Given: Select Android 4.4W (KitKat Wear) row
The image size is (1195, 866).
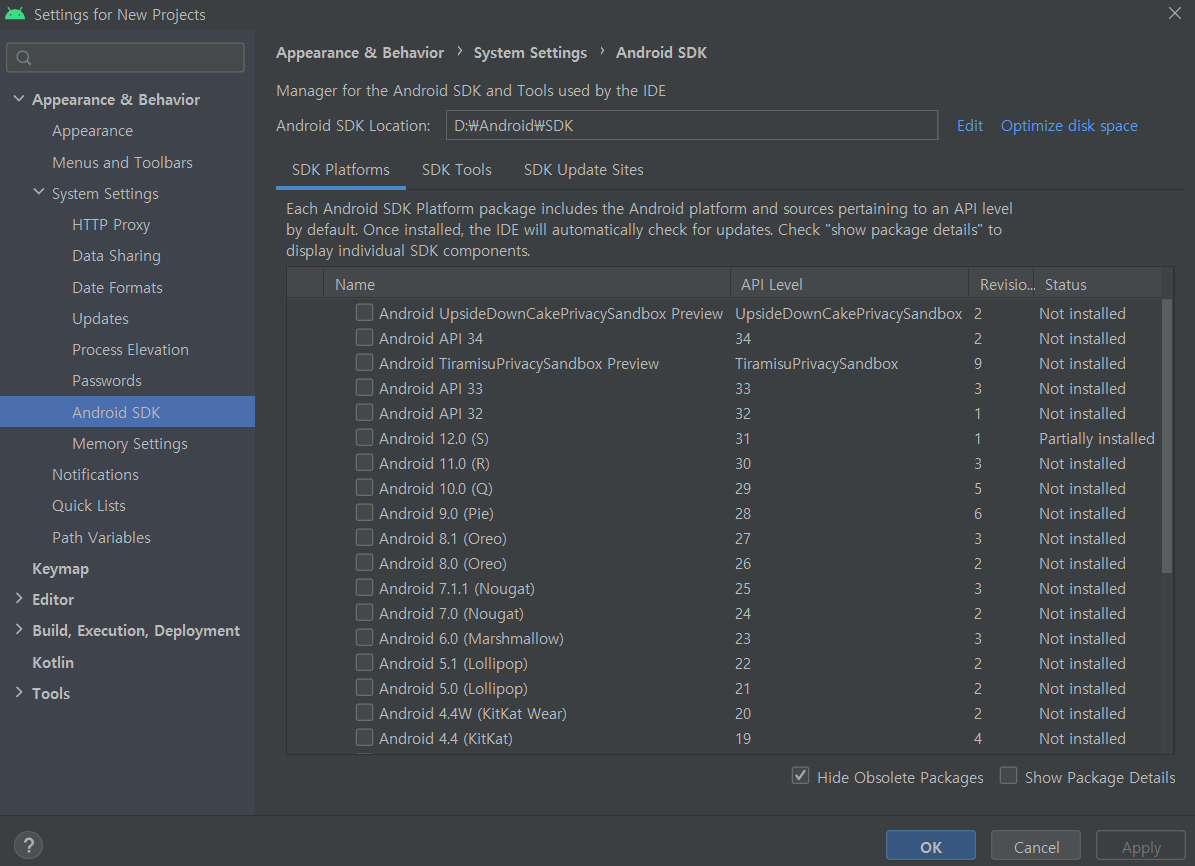Looking at the screenshot, I should 724,714.
